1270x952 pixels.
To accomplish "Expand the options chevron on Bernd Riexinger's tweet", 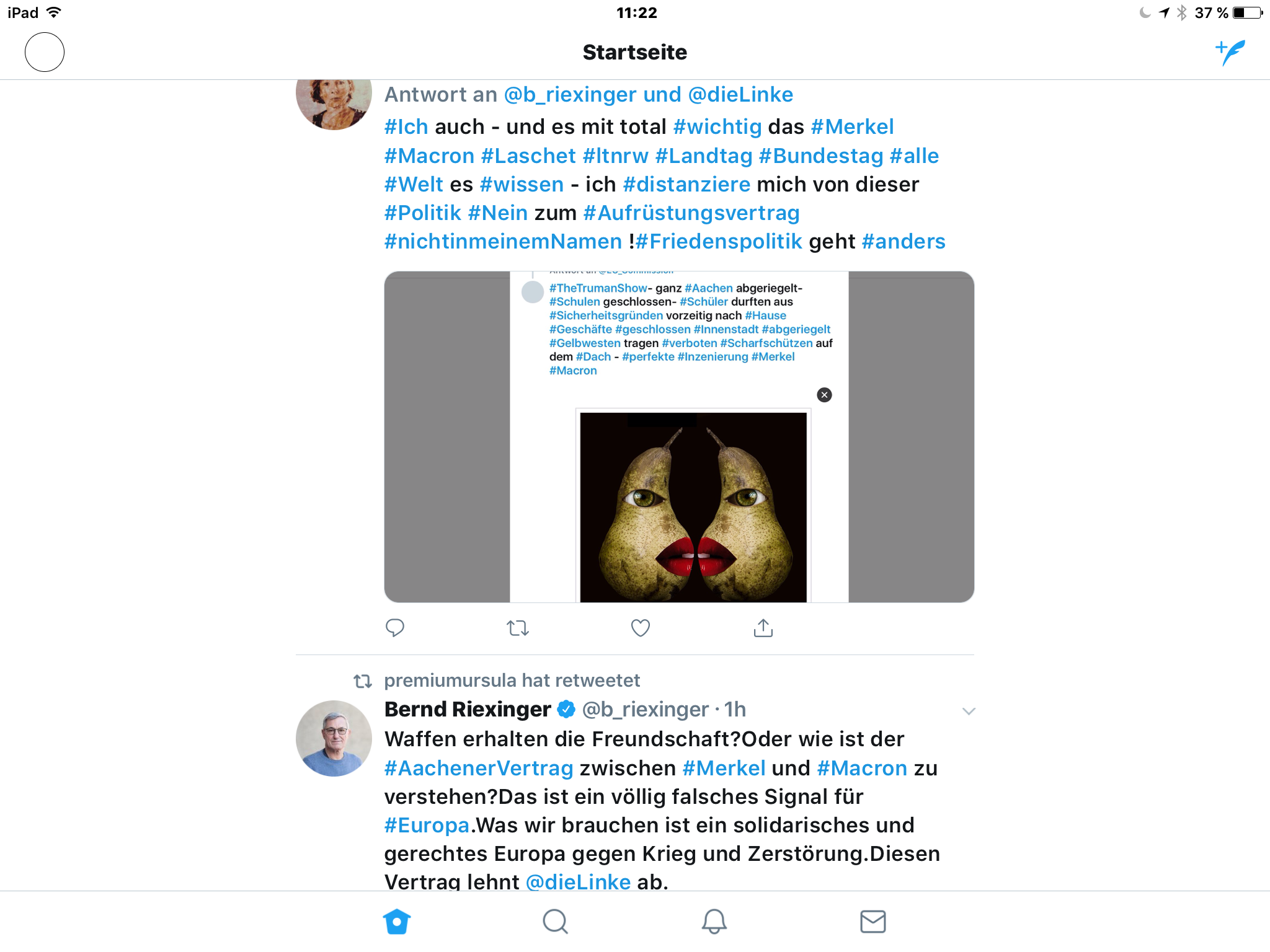I will click(969, 711).
